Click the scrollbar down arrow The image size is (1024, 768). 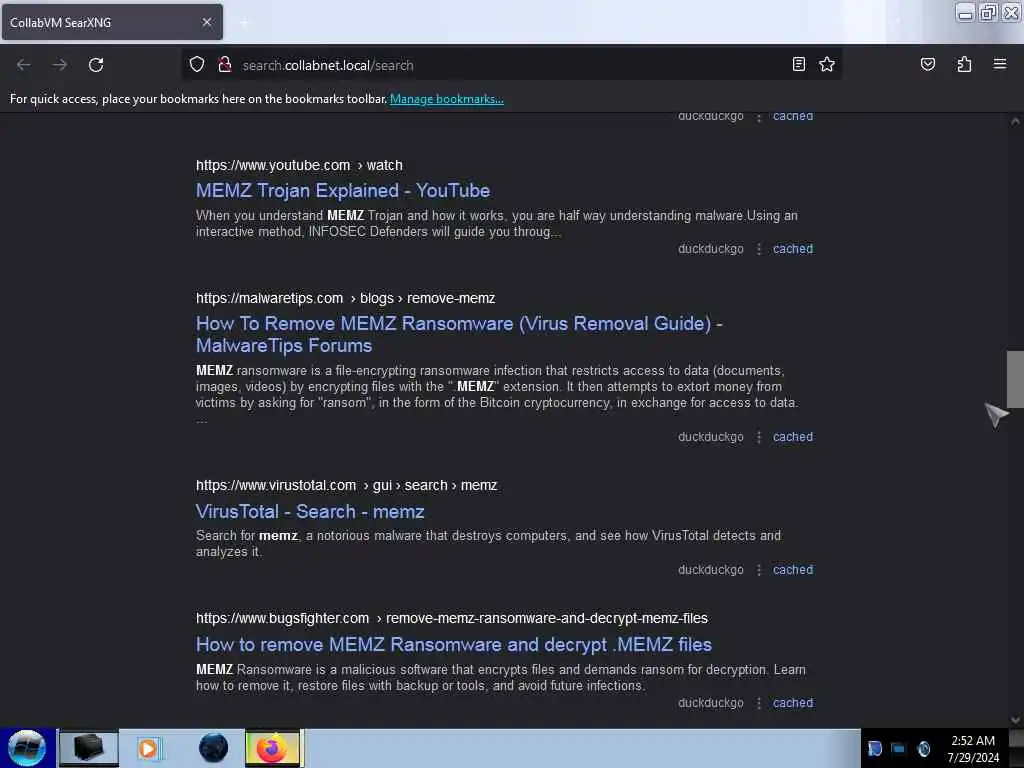[x=1015, y=720]
